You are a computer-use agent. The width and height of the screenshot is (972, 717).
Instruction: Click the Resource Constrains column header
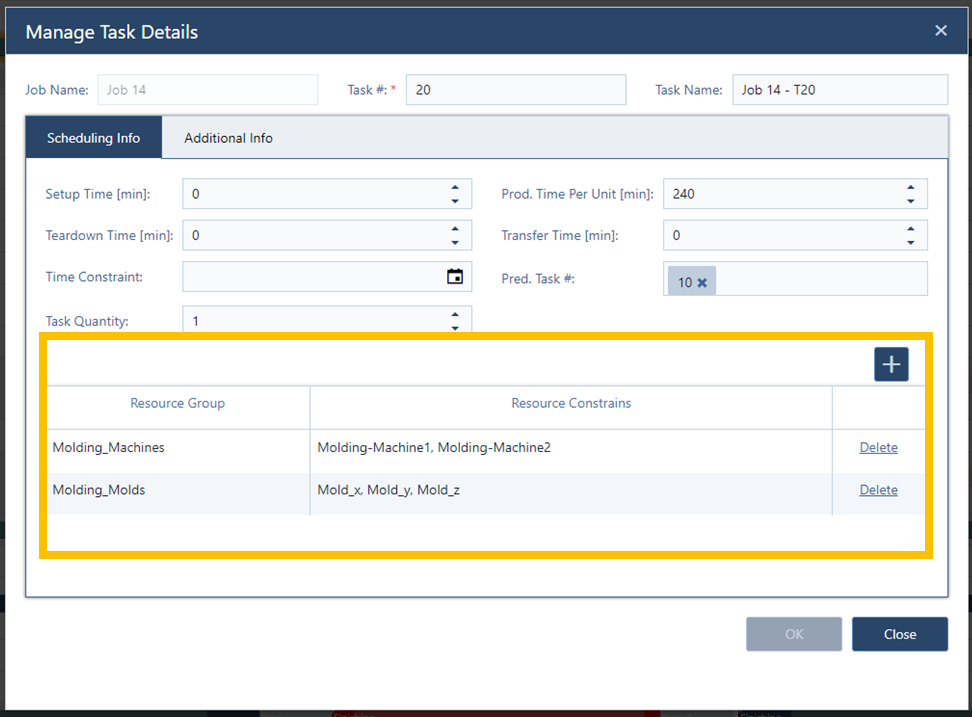click(571, 403)
